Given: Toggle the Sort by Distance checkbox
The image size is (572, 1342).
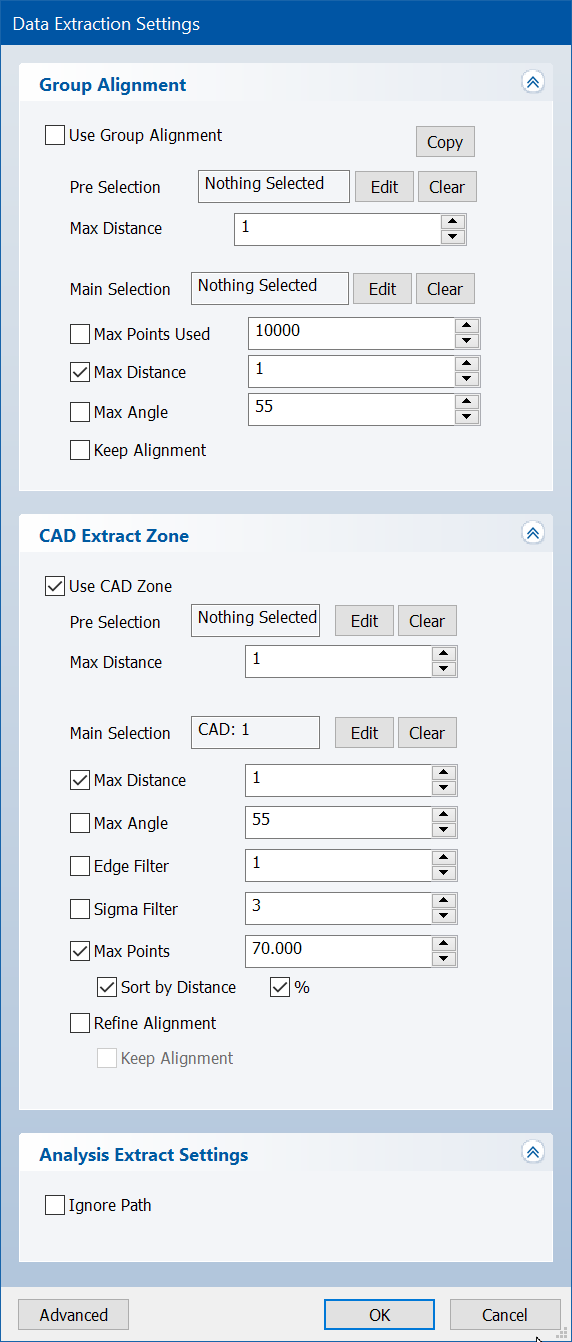Looking at the screenshot, I should click(107, 987).
